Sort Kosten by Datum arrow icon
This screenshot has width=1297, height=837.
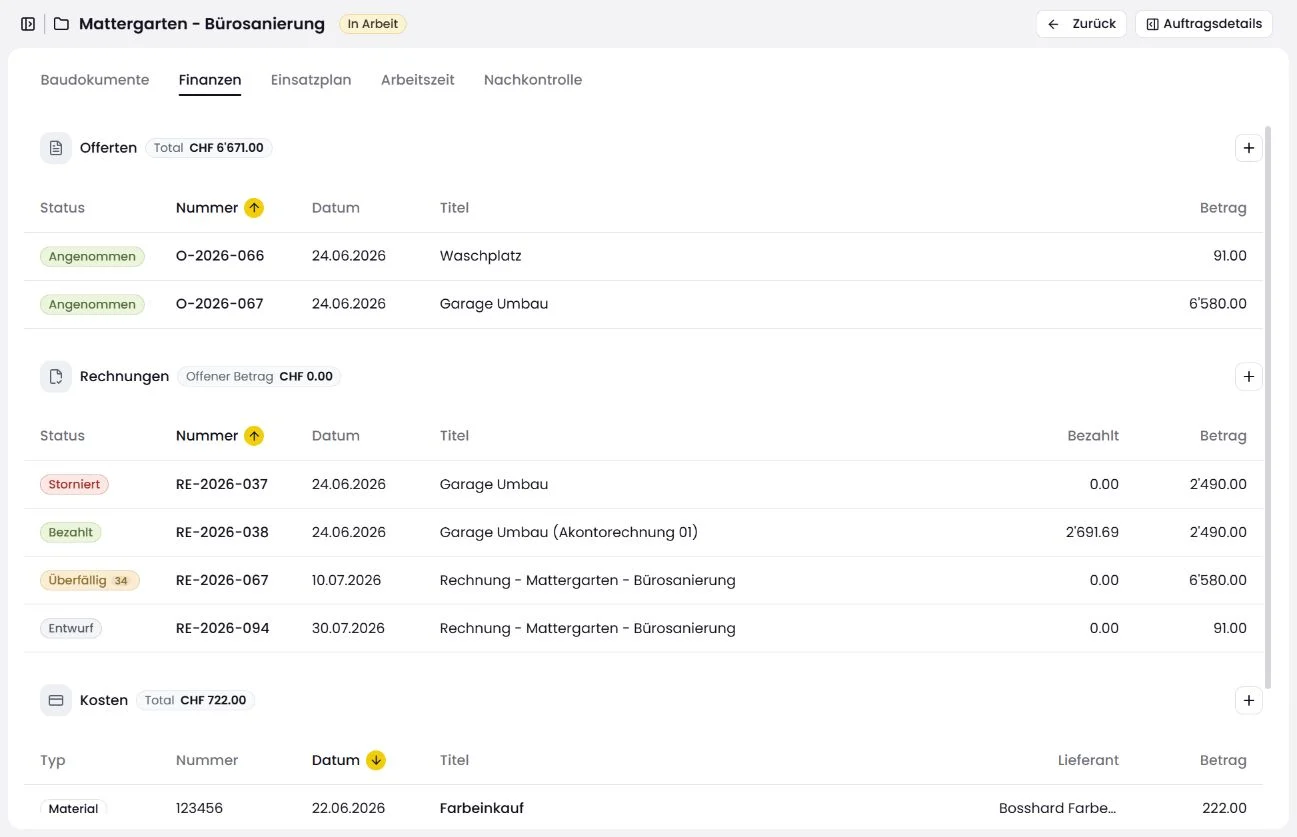(x=376, y=760)
